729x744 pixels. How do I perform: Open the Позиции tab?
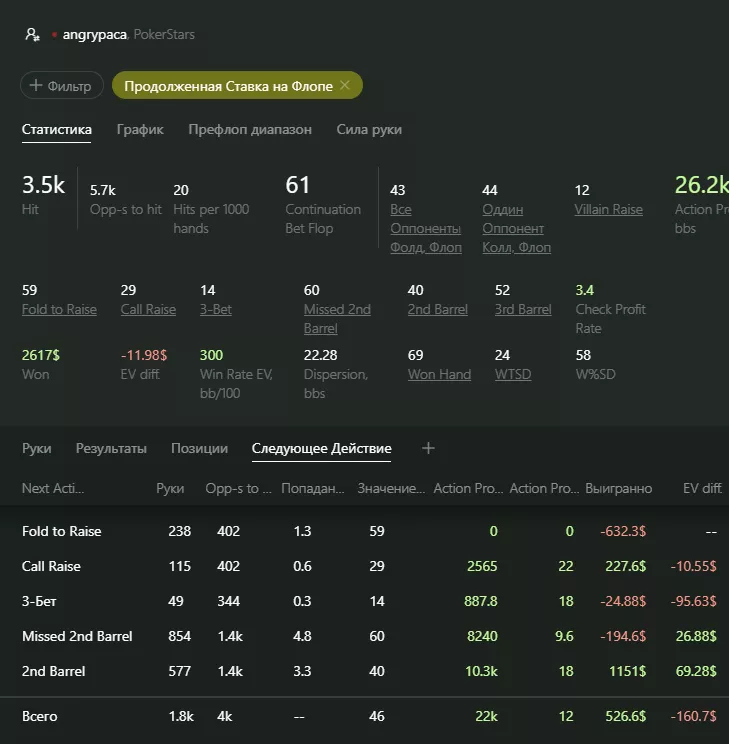click(x=199, y=448)
